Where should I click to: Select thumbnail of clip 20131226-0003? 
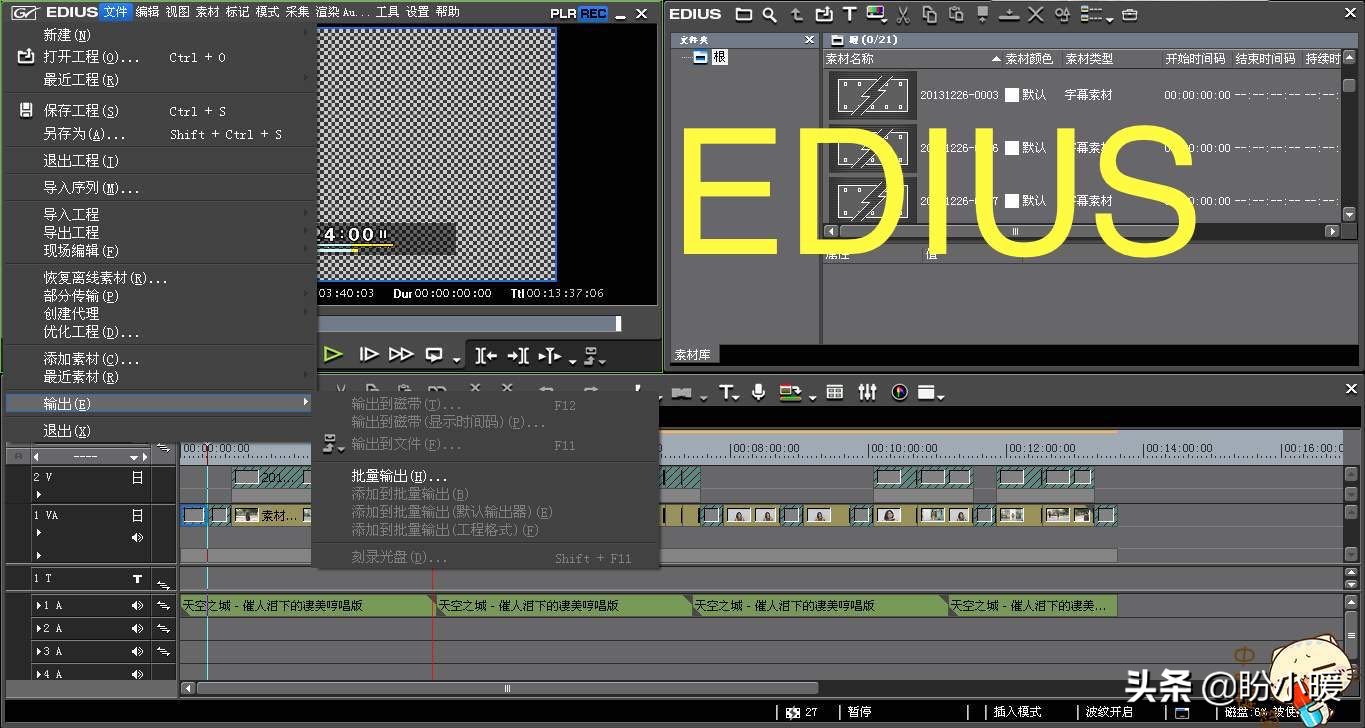coord(872,95)
